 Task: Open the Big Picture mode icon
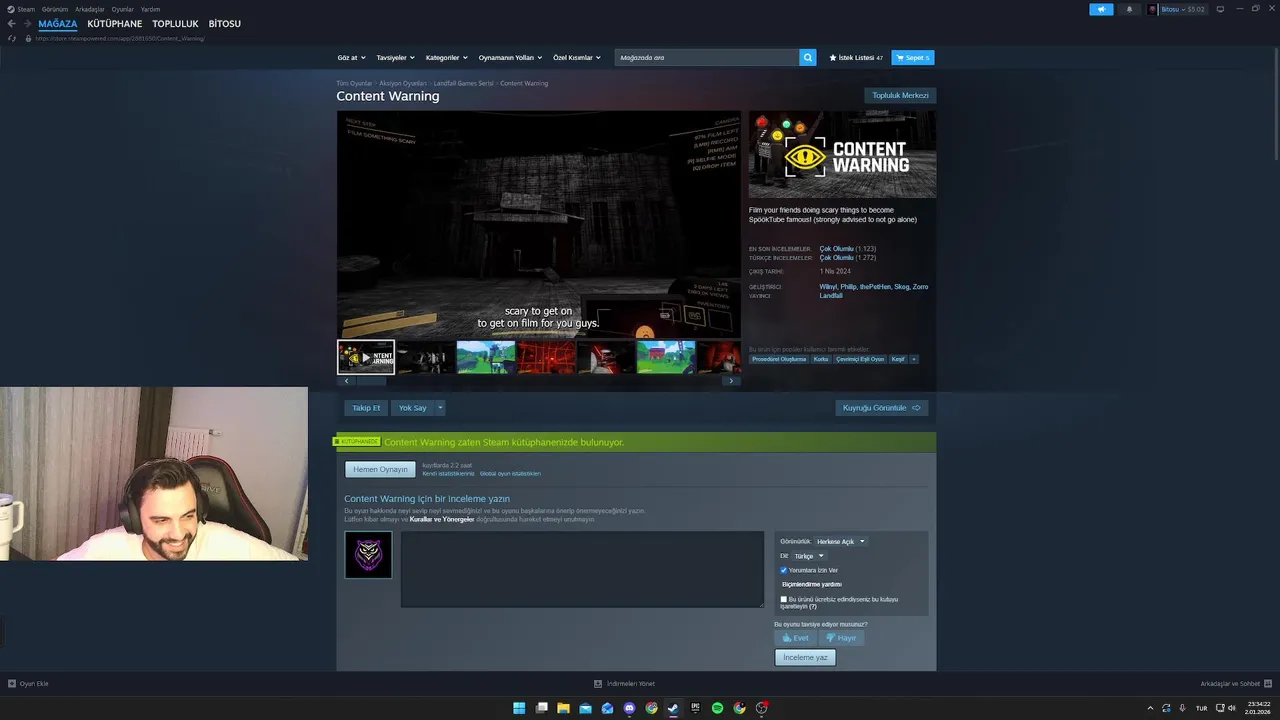(x=1219, y=9)
